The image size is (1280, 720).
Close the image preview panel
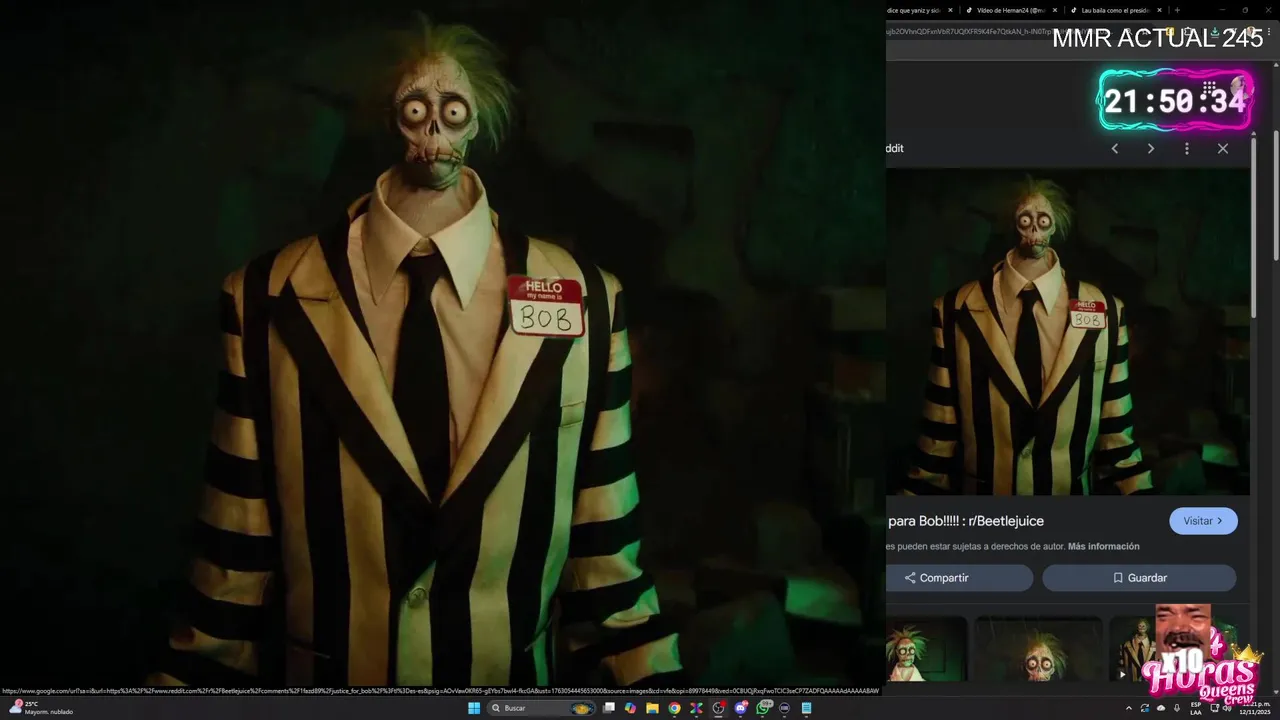click(x=1223, y=148)
